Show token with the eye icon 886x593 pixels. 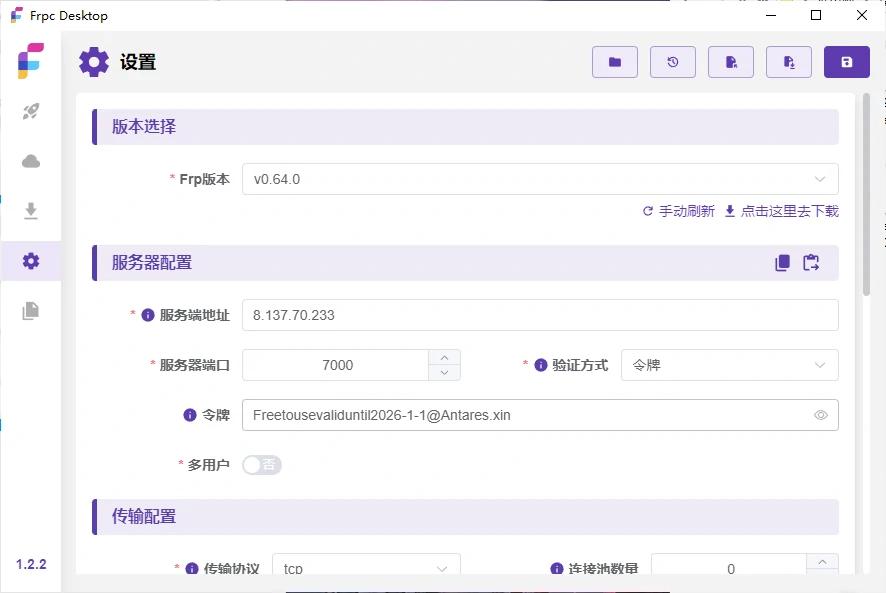coord(821,415)
